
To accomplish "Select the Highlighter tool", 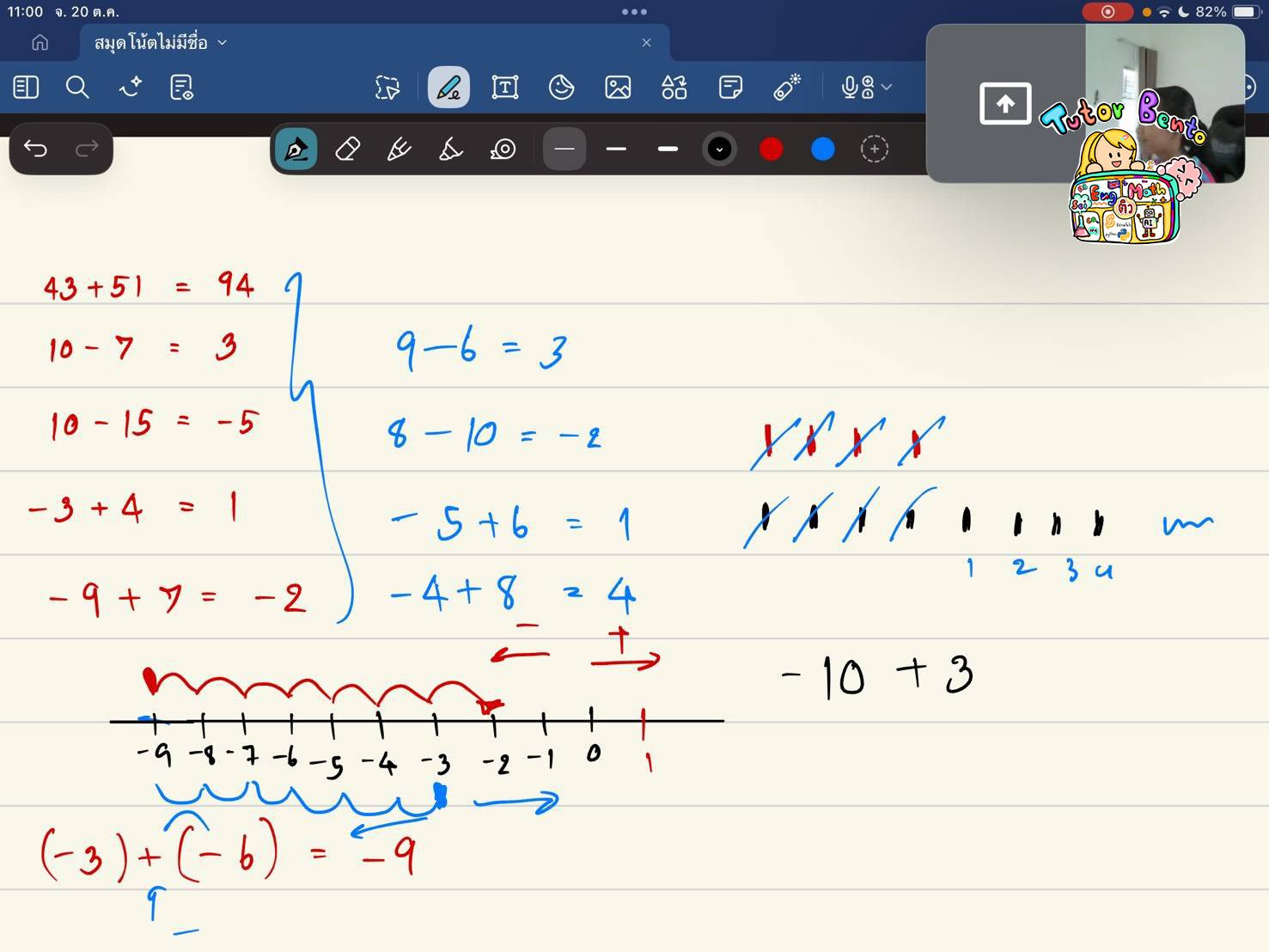I will tap(449, 149).
